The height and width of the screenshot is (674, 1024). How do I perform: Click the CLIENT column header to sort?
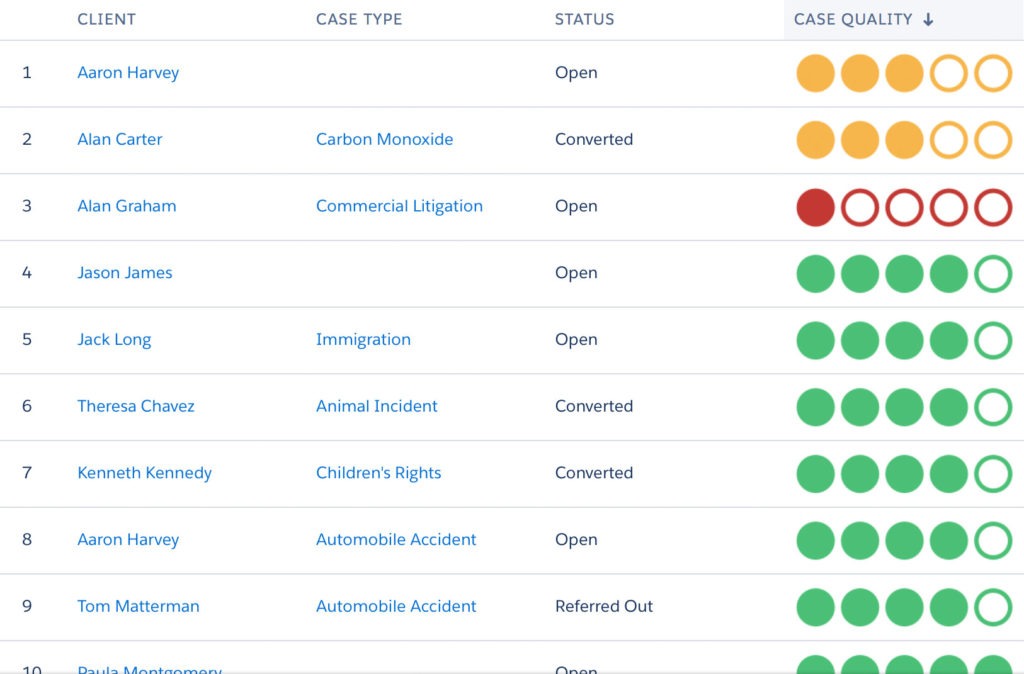106,19
